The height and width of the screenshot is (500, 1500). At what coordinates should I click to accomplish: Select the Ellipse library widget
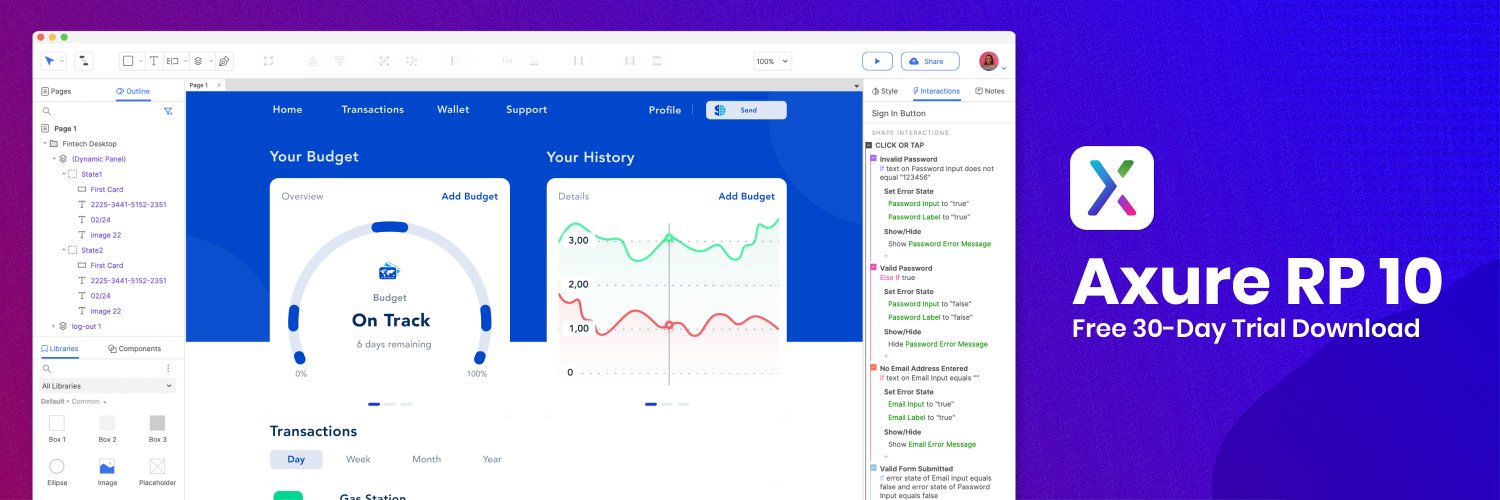tap(57, 466)
